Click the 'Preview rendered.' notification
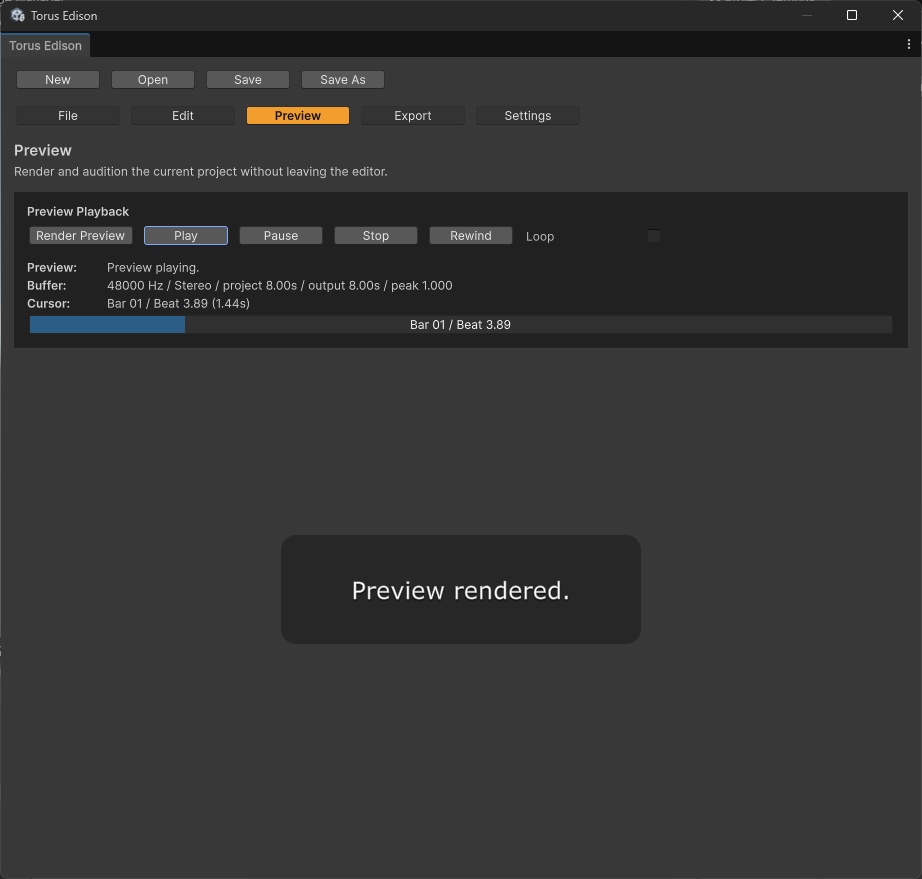This screenshot has height=879, width=922. (x=460, y=589)
